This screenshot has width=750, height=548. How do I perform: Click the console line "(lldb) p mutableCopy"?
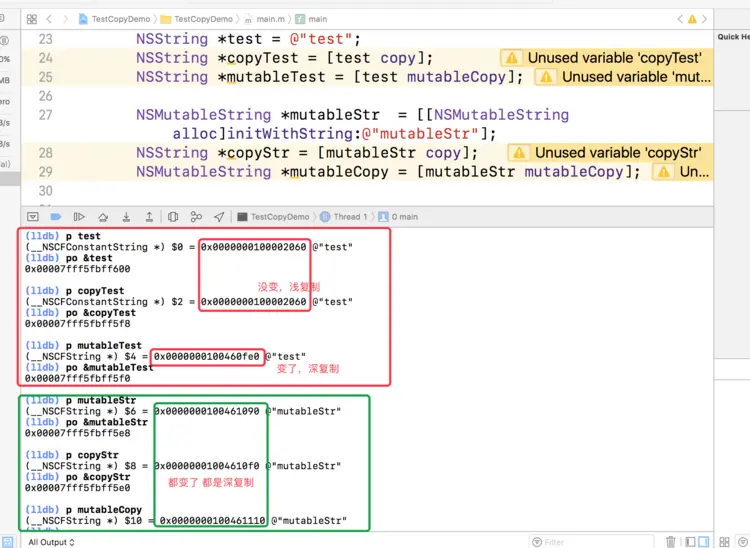pos(83,510)
